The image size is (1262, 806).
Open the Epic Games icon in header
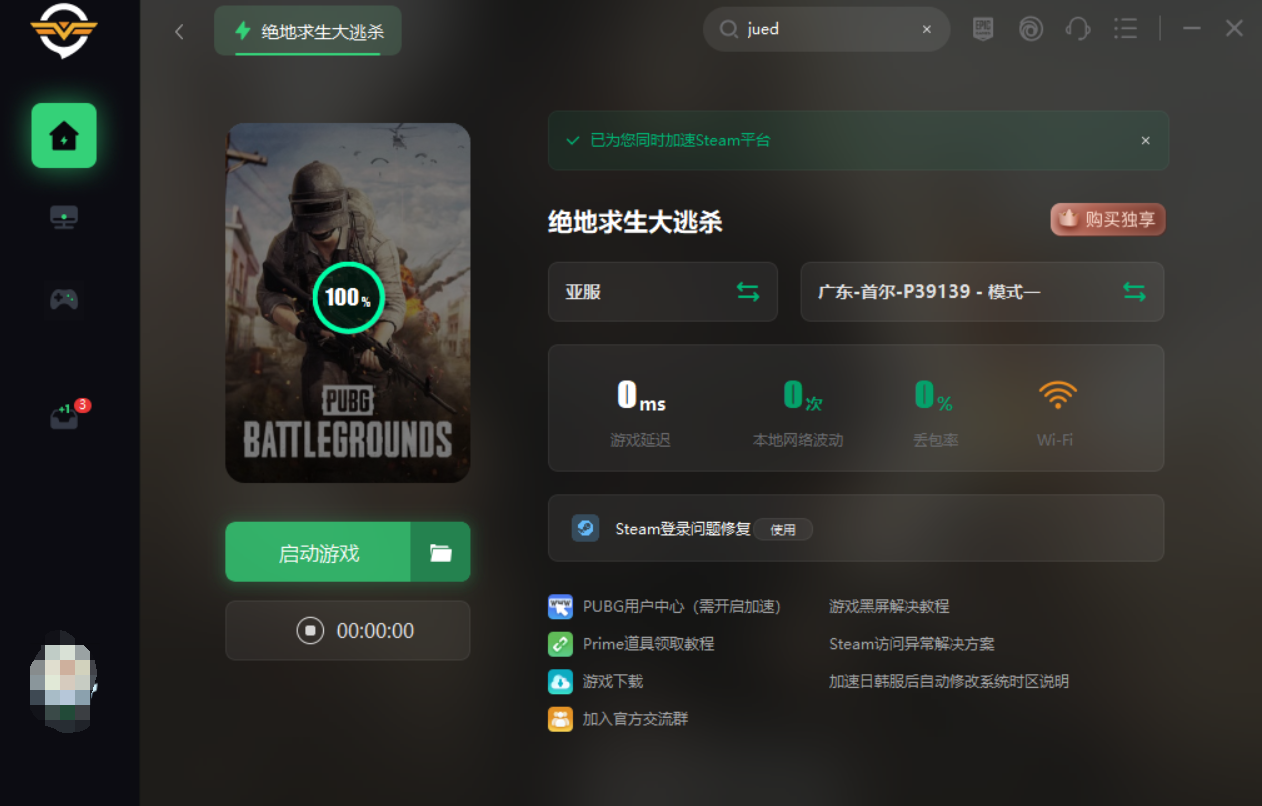983,29
